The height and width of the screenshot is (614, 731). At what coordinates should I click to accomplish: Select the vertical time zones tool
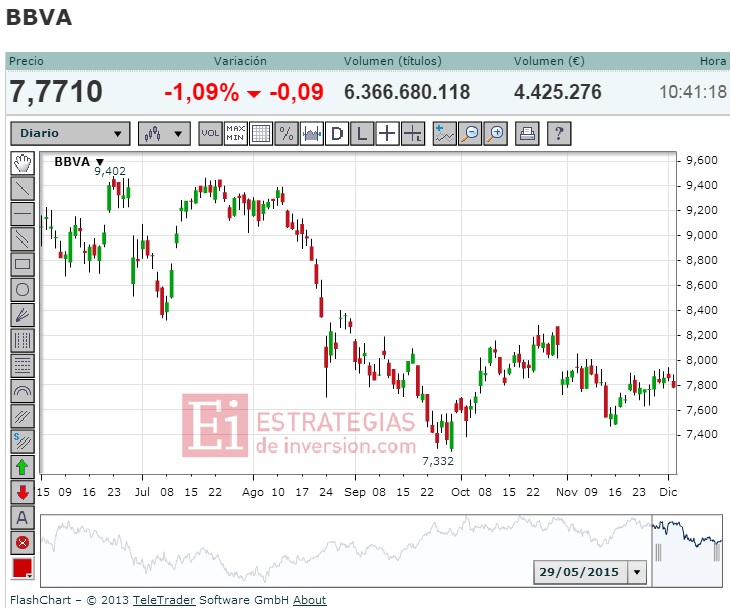22,340
